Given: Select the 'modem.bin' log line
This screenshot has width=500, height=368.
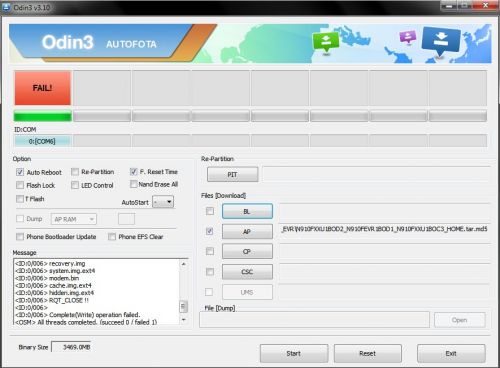Looking at the screenshot, I should click(x=47, y=278).
